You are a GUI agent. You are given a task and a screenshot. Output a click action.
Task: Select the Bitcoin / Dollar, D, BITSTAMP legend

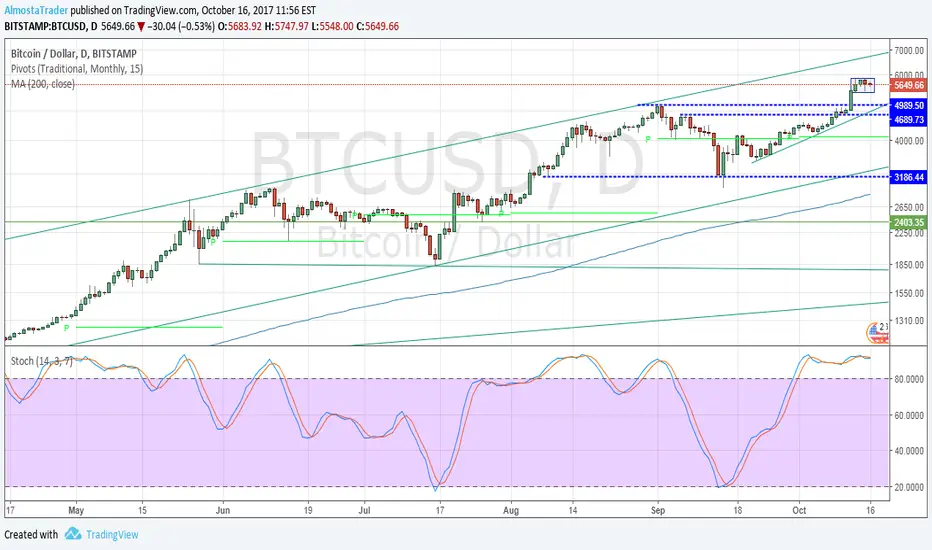74,54
